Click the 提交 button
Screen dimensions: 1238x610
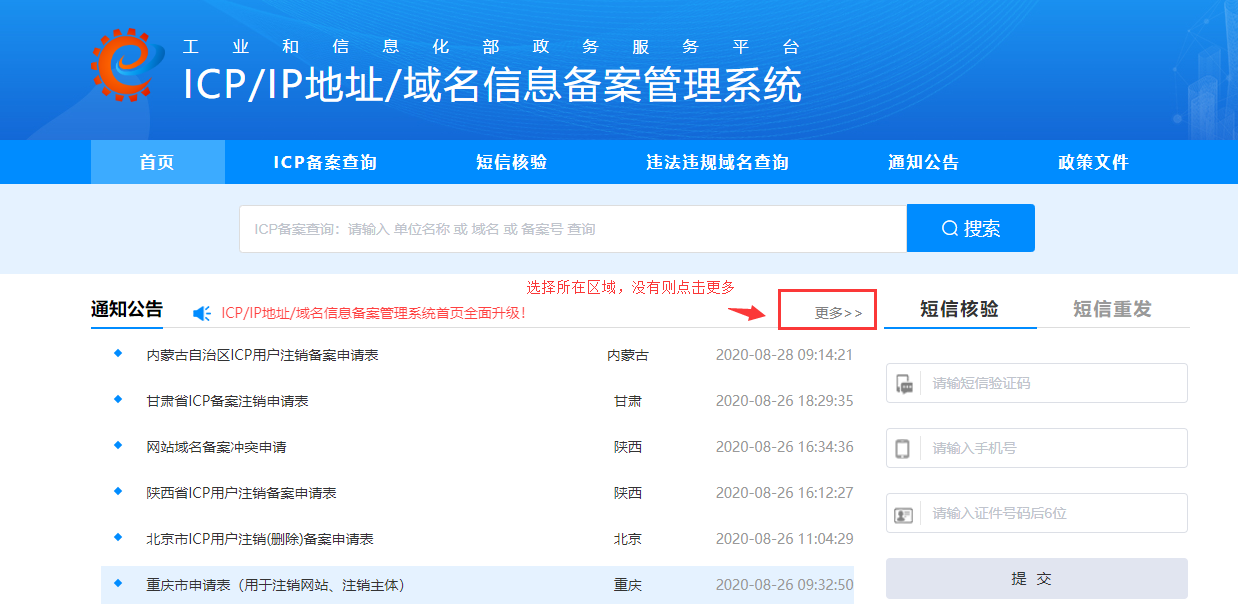pos(1036,577)
